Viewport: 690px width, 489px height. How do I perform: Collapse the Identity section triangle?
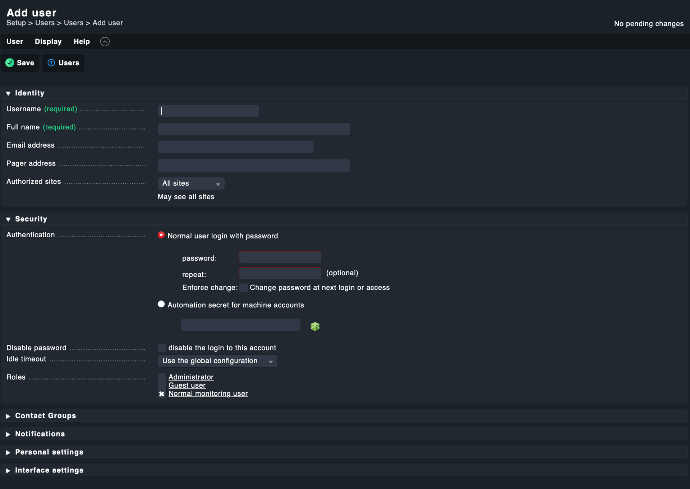coord(8,93)
